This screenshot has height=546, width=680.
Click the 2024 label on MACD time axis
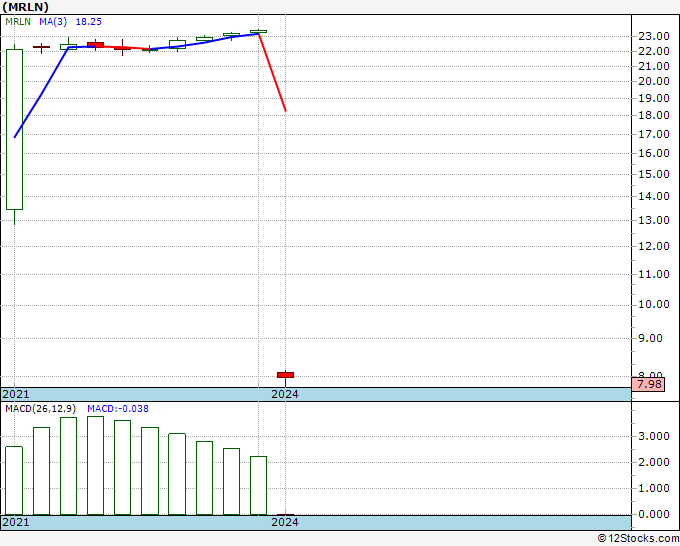pos(285,522)
